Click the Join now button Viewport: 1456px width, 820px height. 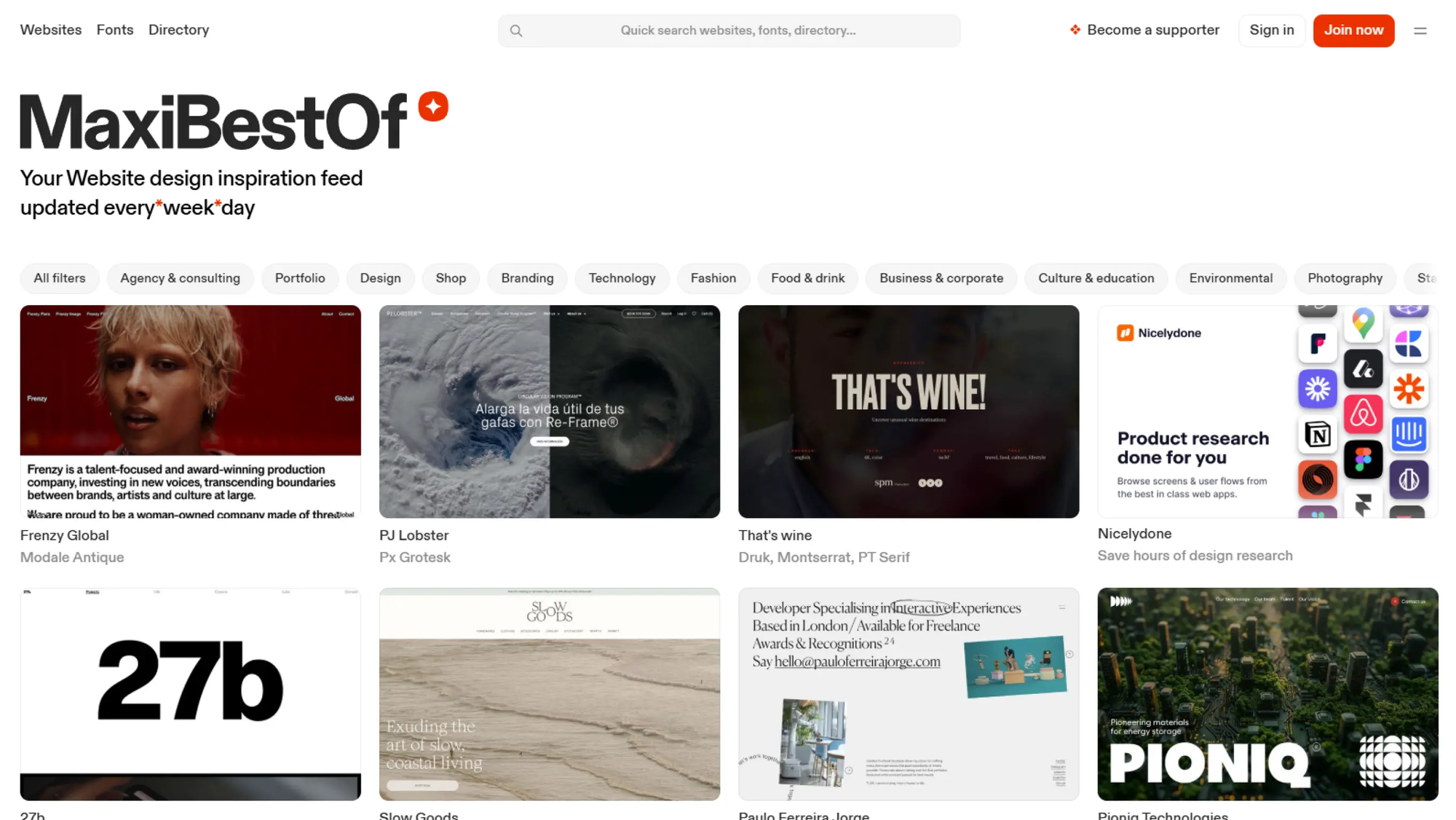tap(1353, 31)
